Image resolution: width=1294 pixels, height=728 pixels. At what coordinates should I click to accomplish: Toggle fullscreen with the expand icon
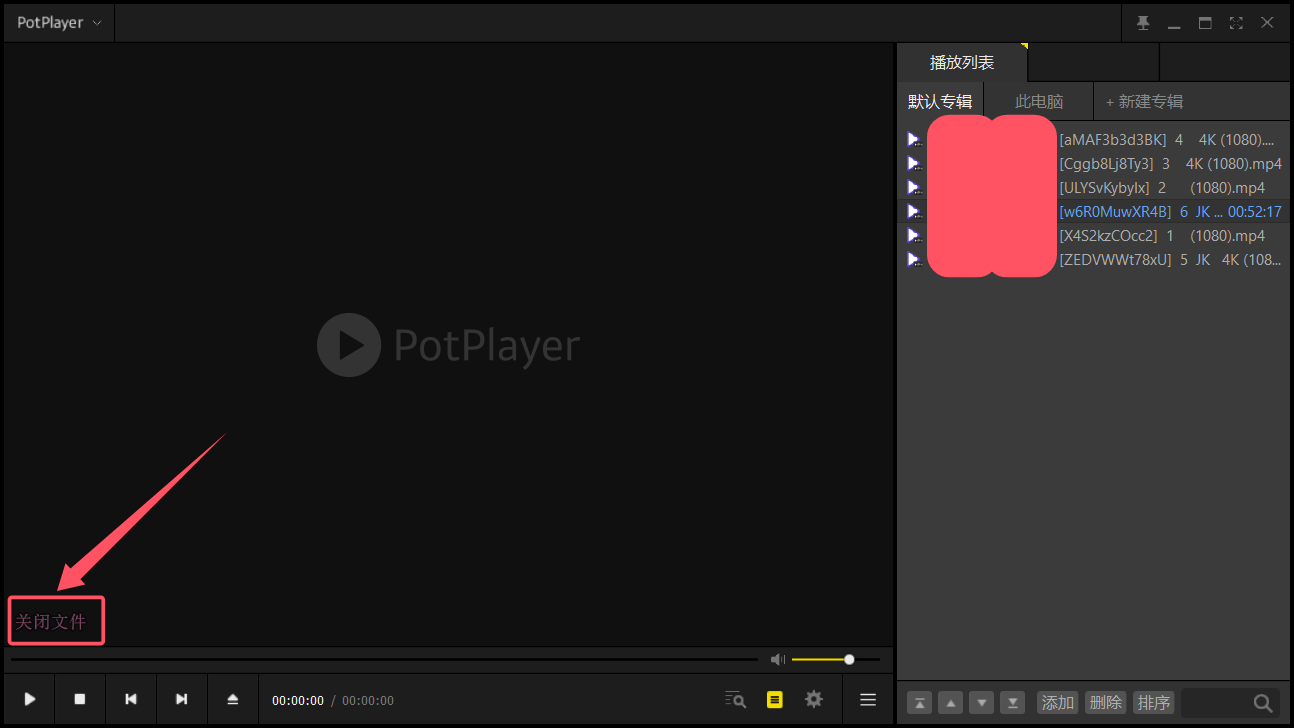[x=1236, y=21]
